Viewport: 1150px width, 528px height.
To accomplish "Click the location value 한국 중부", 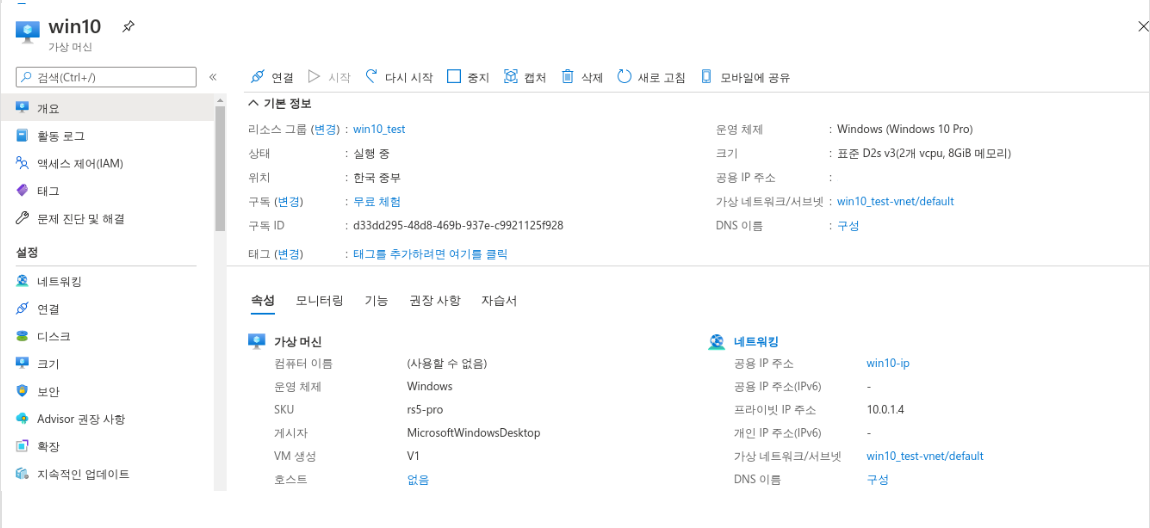I will point(377,177).
